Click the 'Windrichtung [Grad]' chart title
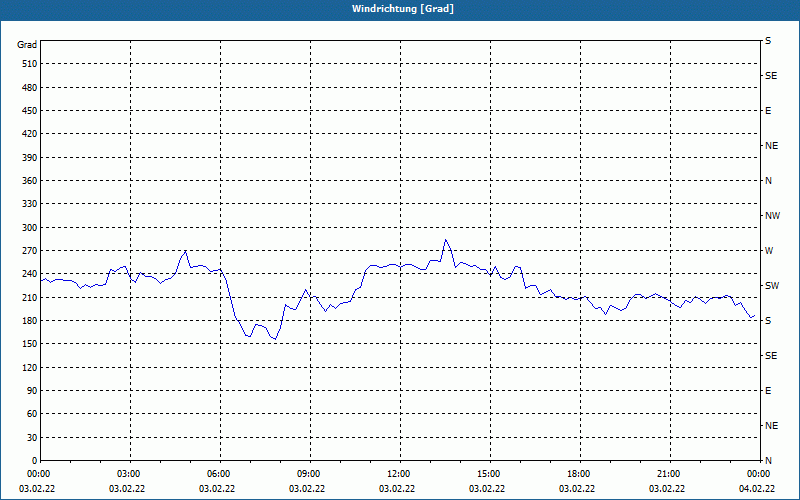This screenshot has height=500, width=800. 403,9
